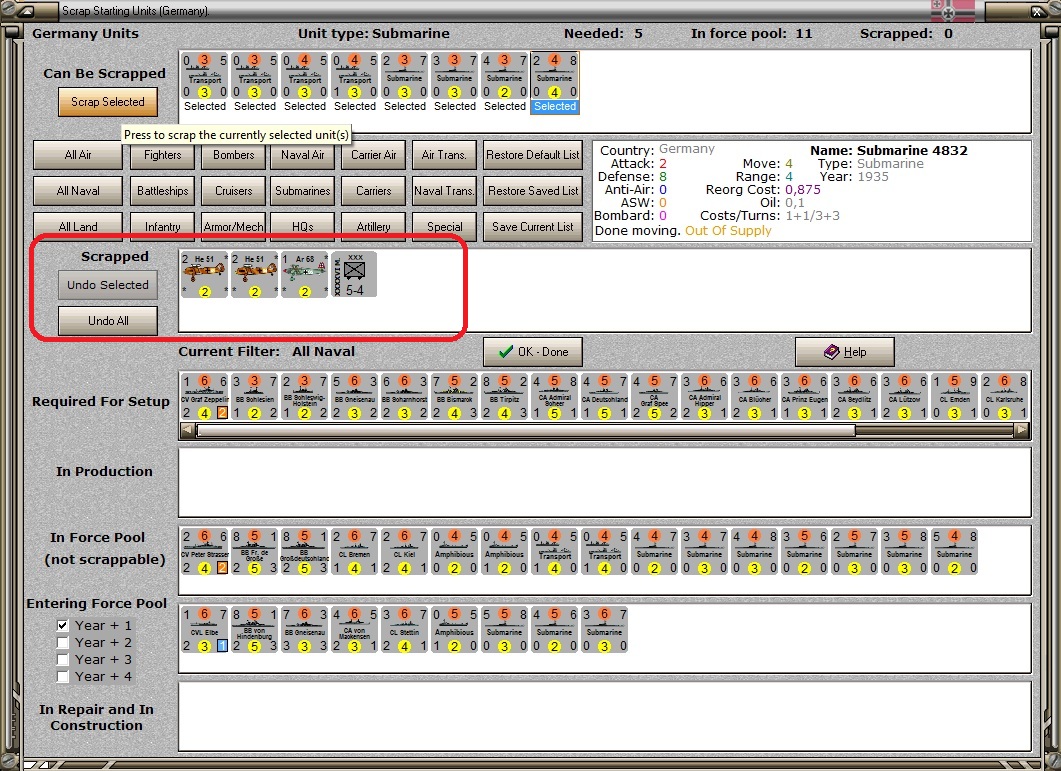Tick the Year + 3 checkbox
The width and height of the screenshot is (1061, 771).
click(63, 659)
